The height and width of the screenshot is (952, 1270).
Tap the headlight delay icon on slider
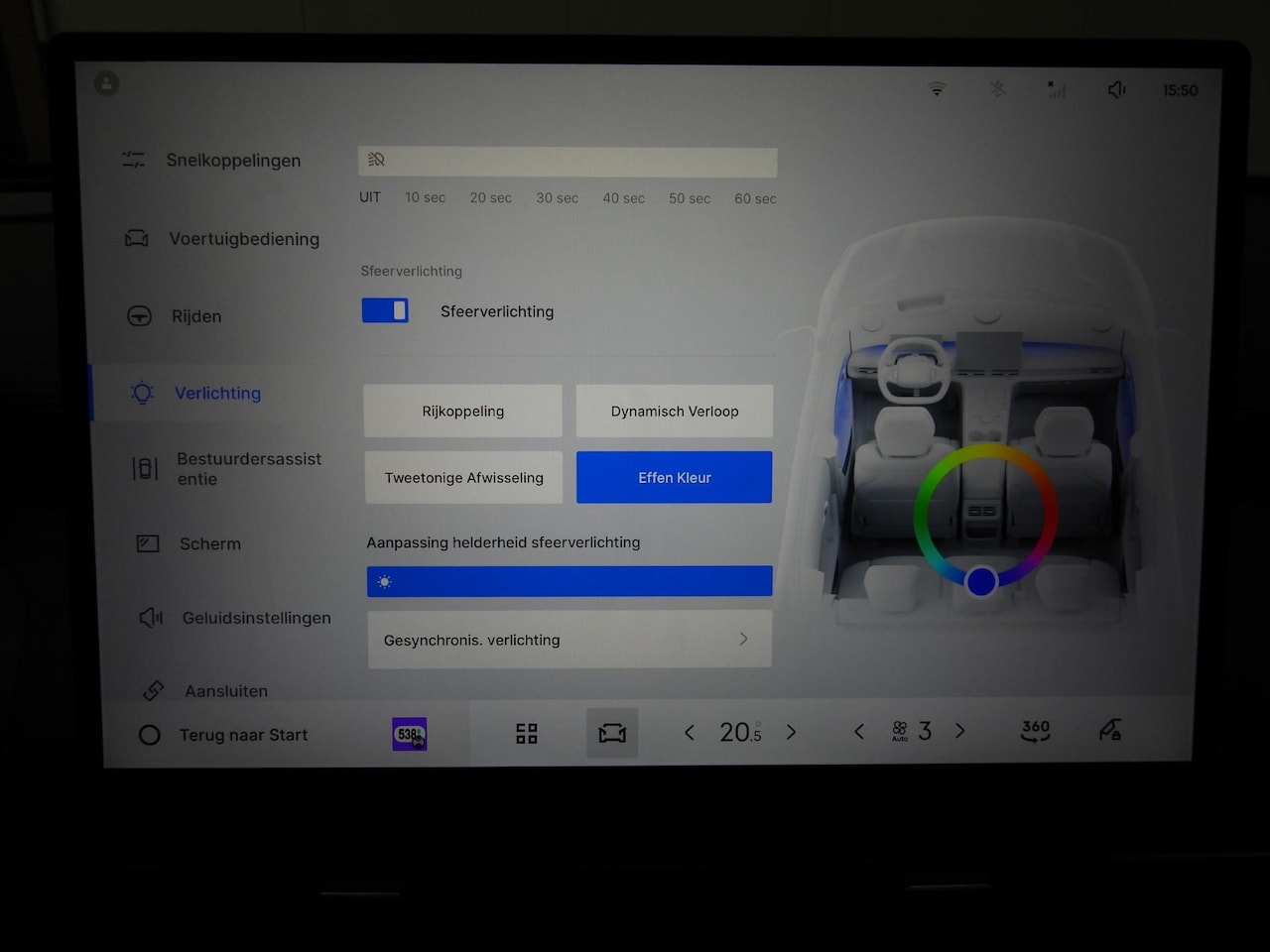tap(376, 160)
